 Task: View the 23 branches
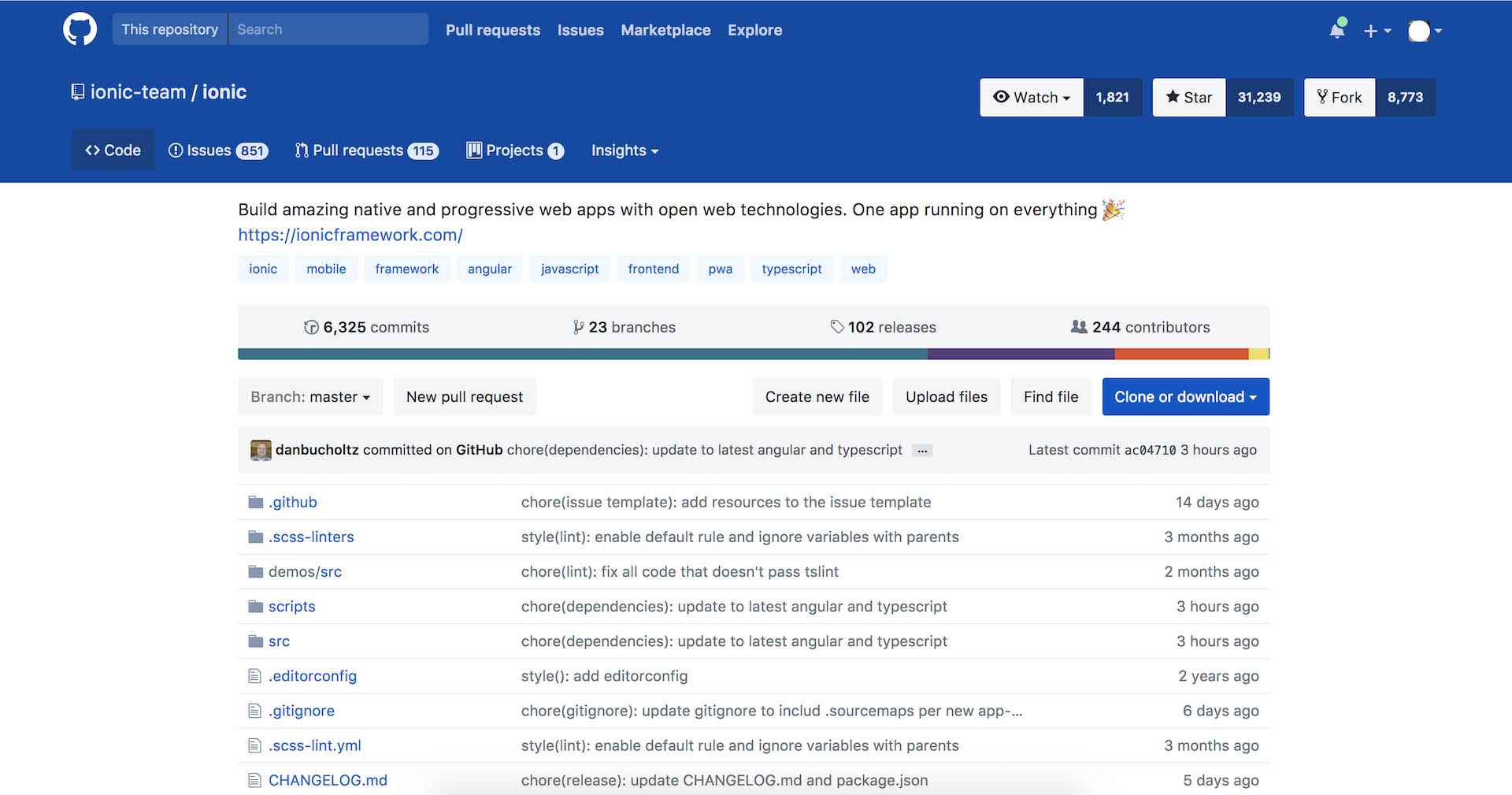pos(624,327)
